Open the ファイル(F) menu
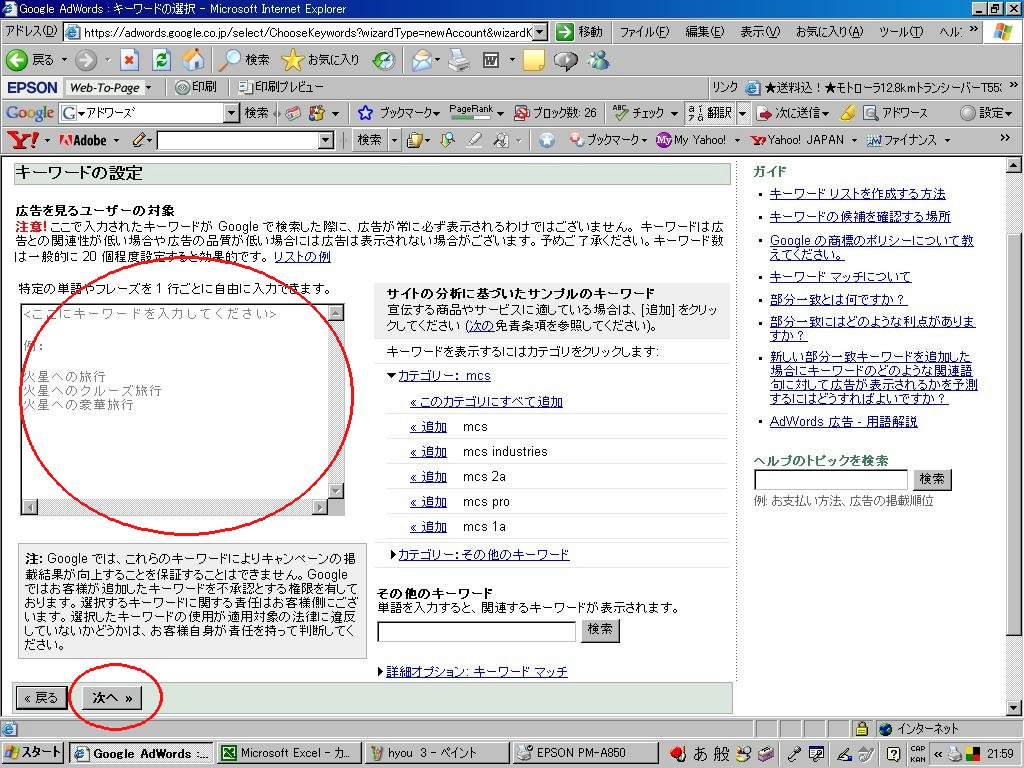Viewport: 1024px width, 768px height. [x=645, y=31]
